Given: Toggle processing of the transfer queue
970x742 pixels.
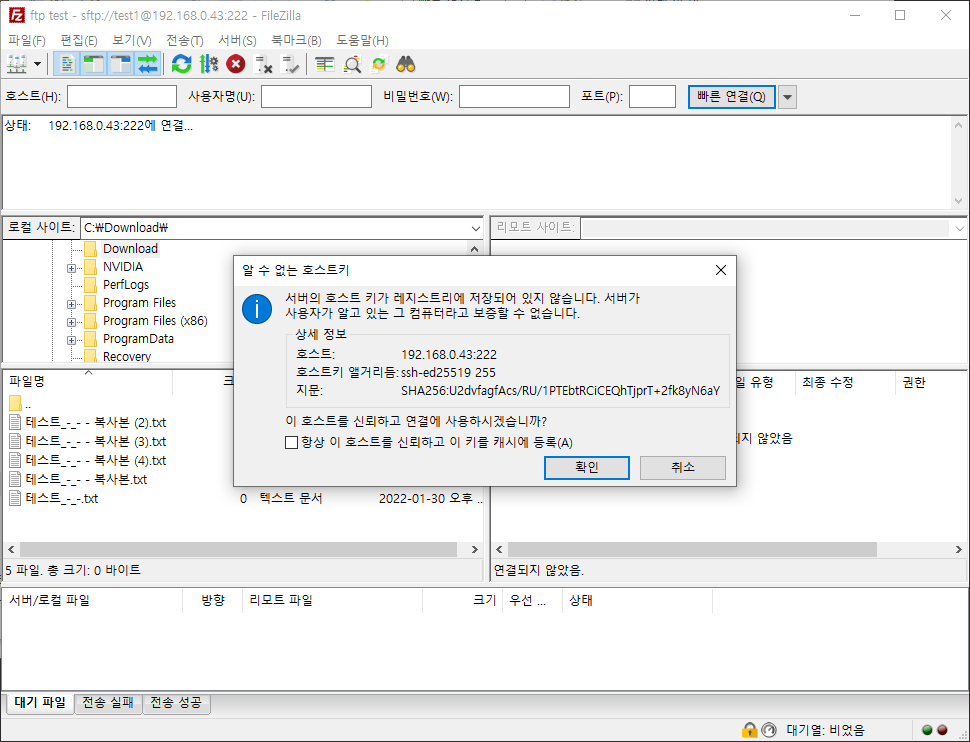Looking at the screenshot, I should pyautogui.click(x=209, y=64).
